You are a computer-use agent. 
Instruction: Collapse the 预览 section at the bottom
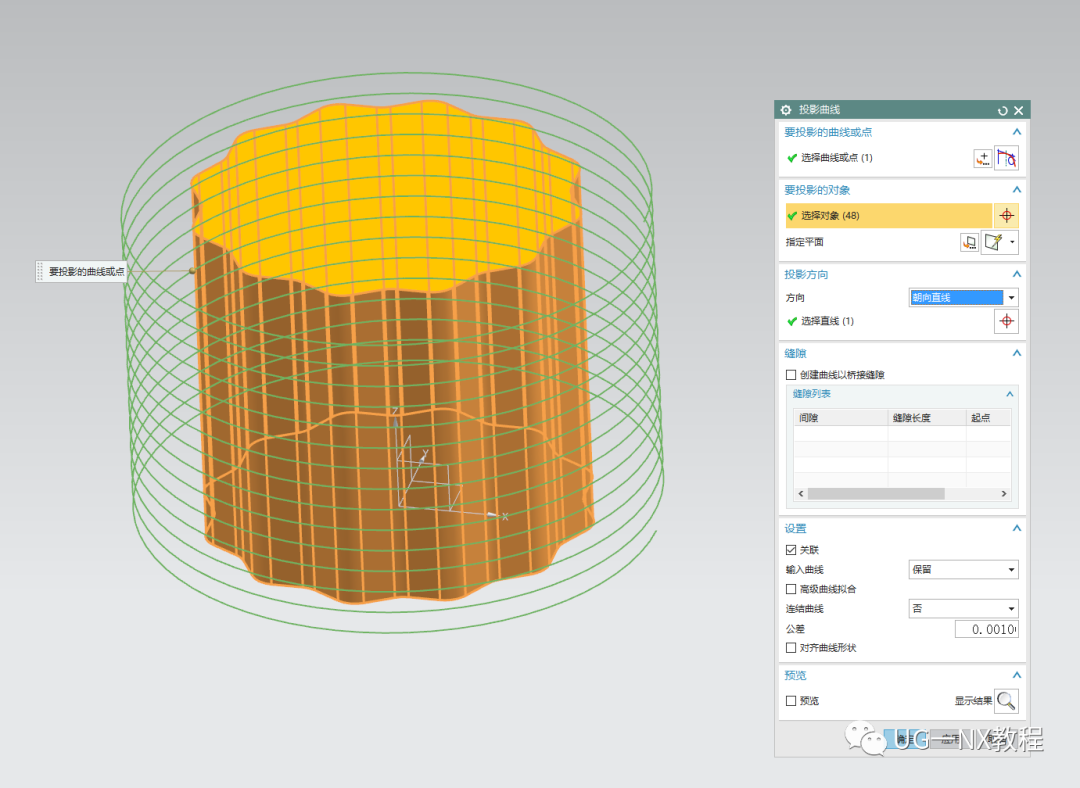pos(1017,675)
